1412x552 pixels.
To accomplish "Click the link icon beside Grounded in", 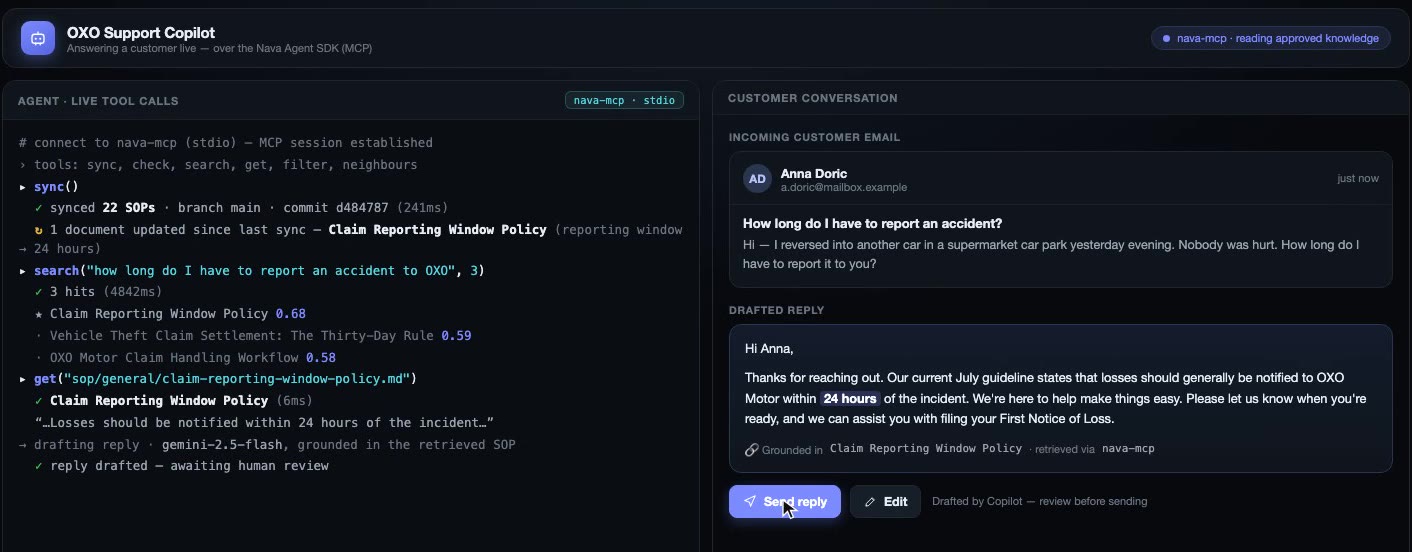I will coord(751,449).
